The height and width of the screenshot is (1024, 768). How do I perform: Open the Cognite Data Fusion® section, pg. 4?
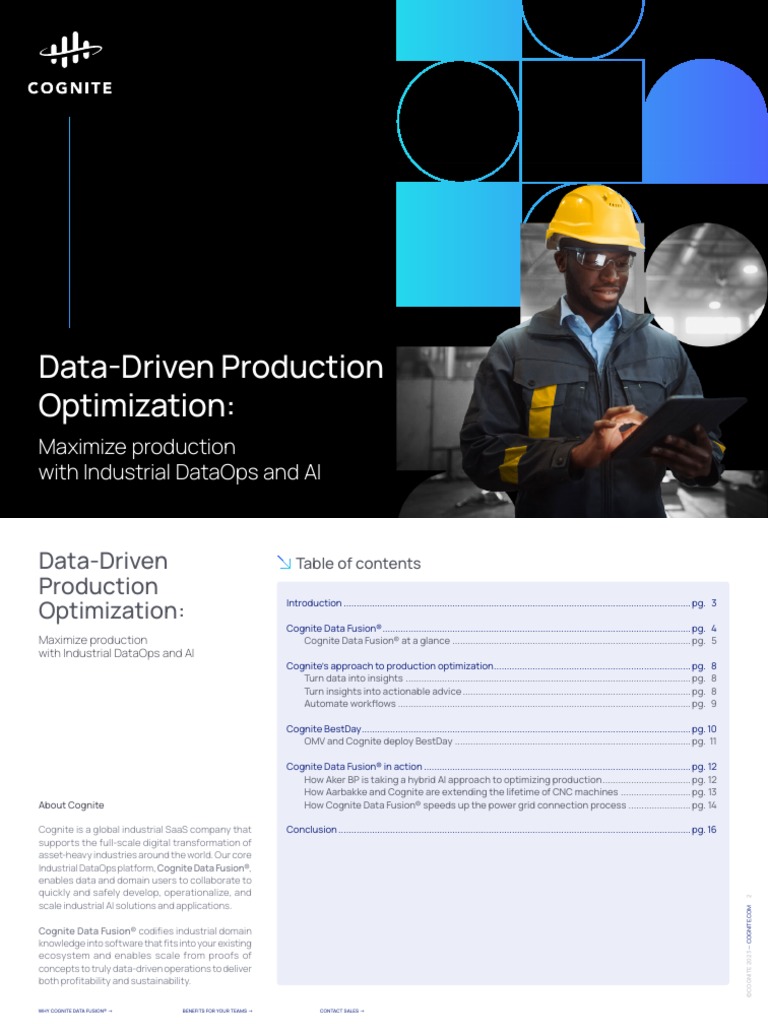point(501,628)
